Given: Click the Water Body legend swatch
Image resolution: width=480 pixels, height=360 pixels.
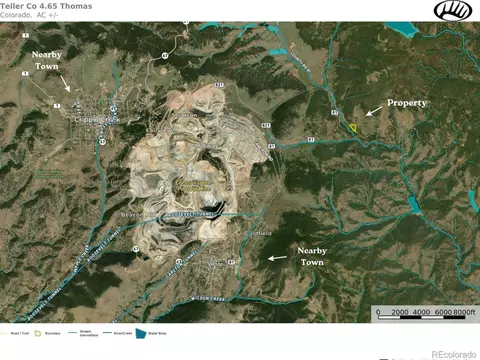Looking at the screenshot, I should [x=141, y=333].
